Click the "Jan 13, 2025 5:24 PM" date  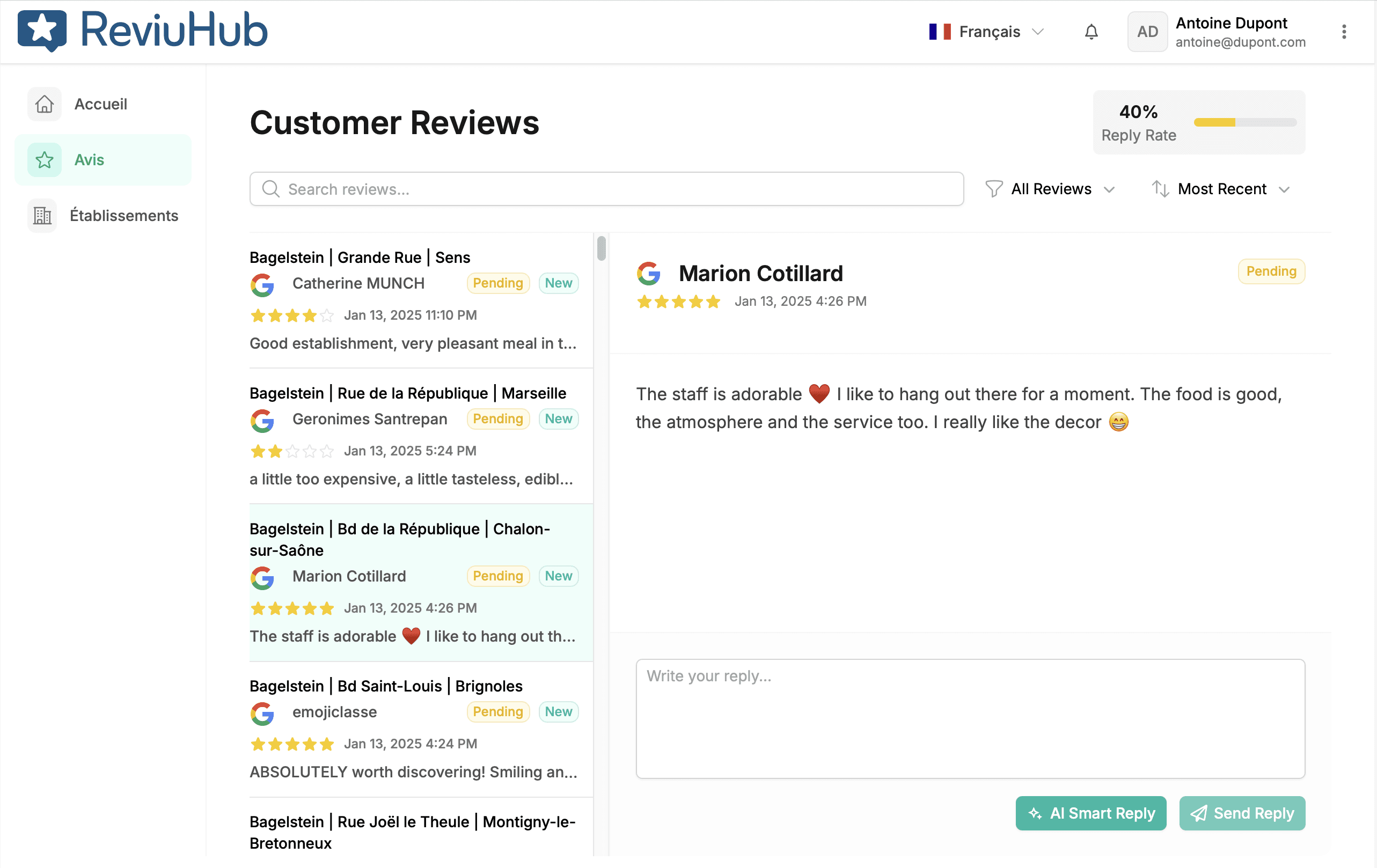(410, 451)
